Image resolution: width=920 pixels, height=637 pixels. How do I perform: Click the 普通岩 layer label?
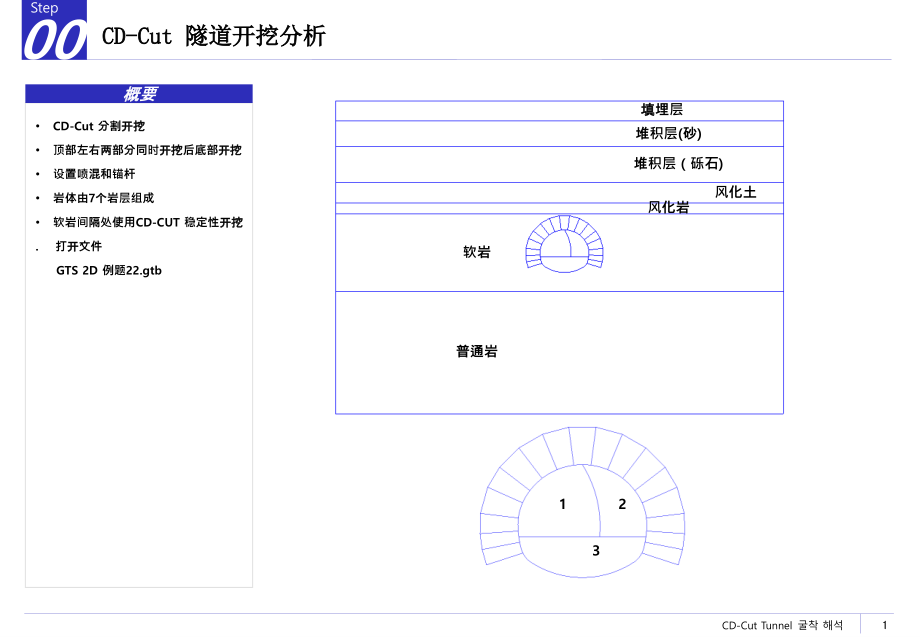(x=476, y=351)
